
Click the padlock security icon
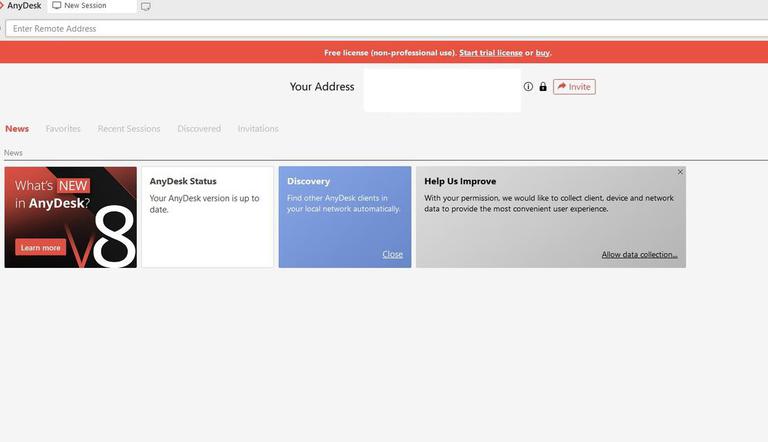coord(543,87)
